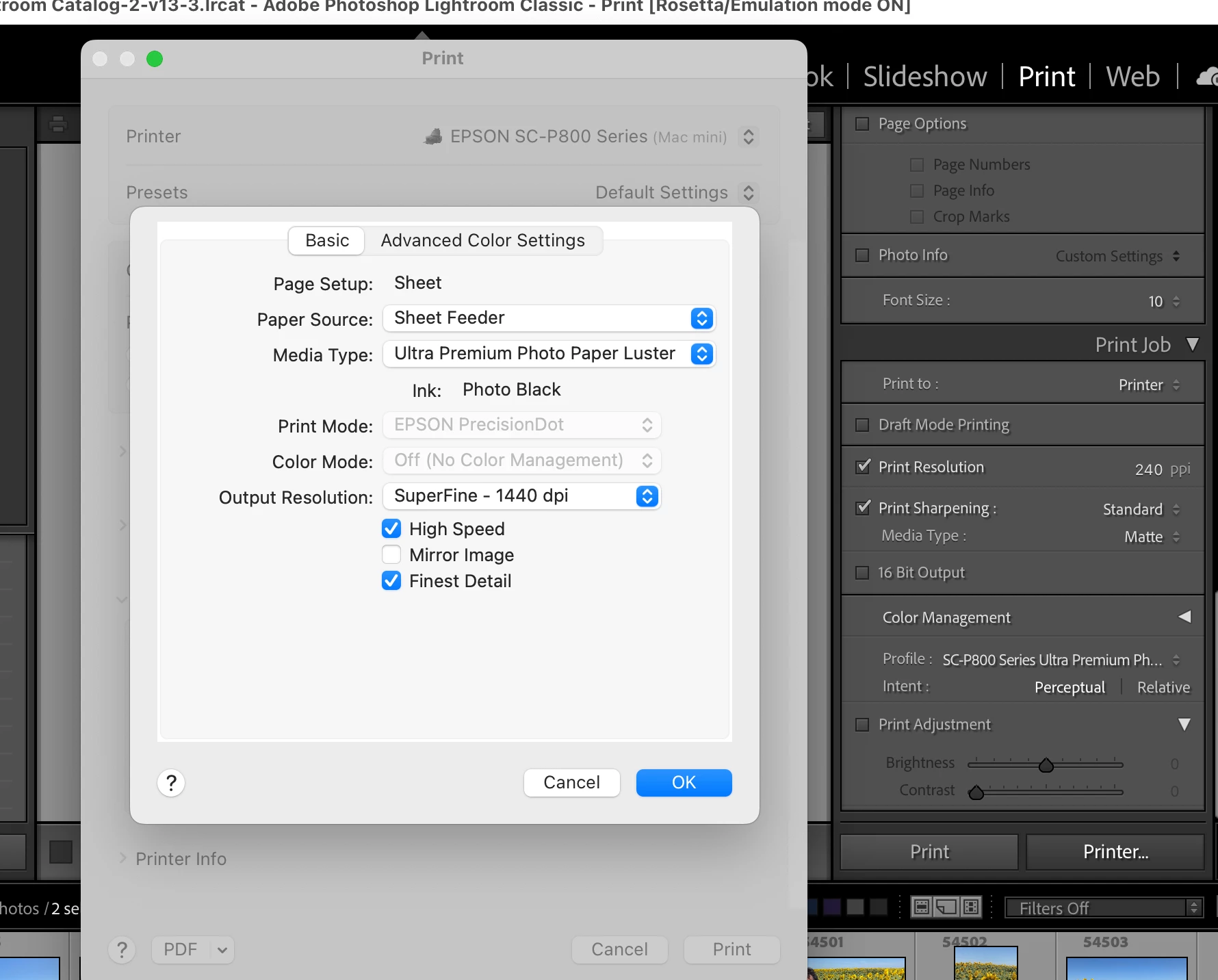1218x980 pixels.
Task: Open the Media Type dropdown showing Luster
Action: click(x=549, y=353)
